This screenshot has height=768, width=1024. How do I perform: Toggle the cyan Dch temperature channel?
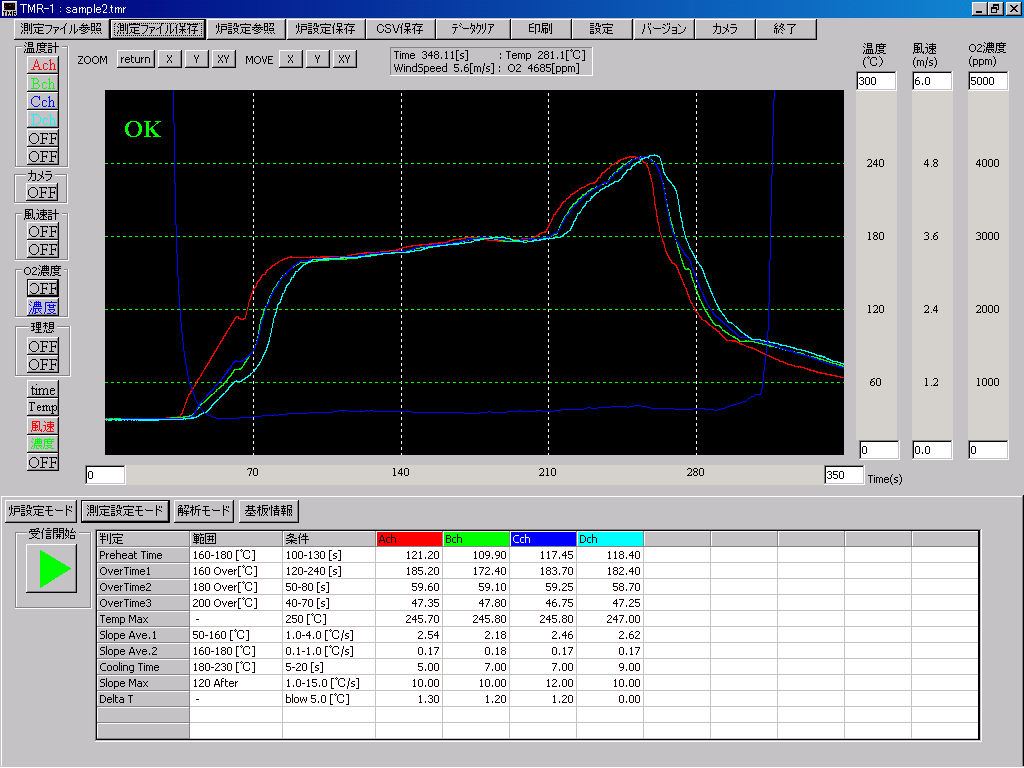click(43, 120)
